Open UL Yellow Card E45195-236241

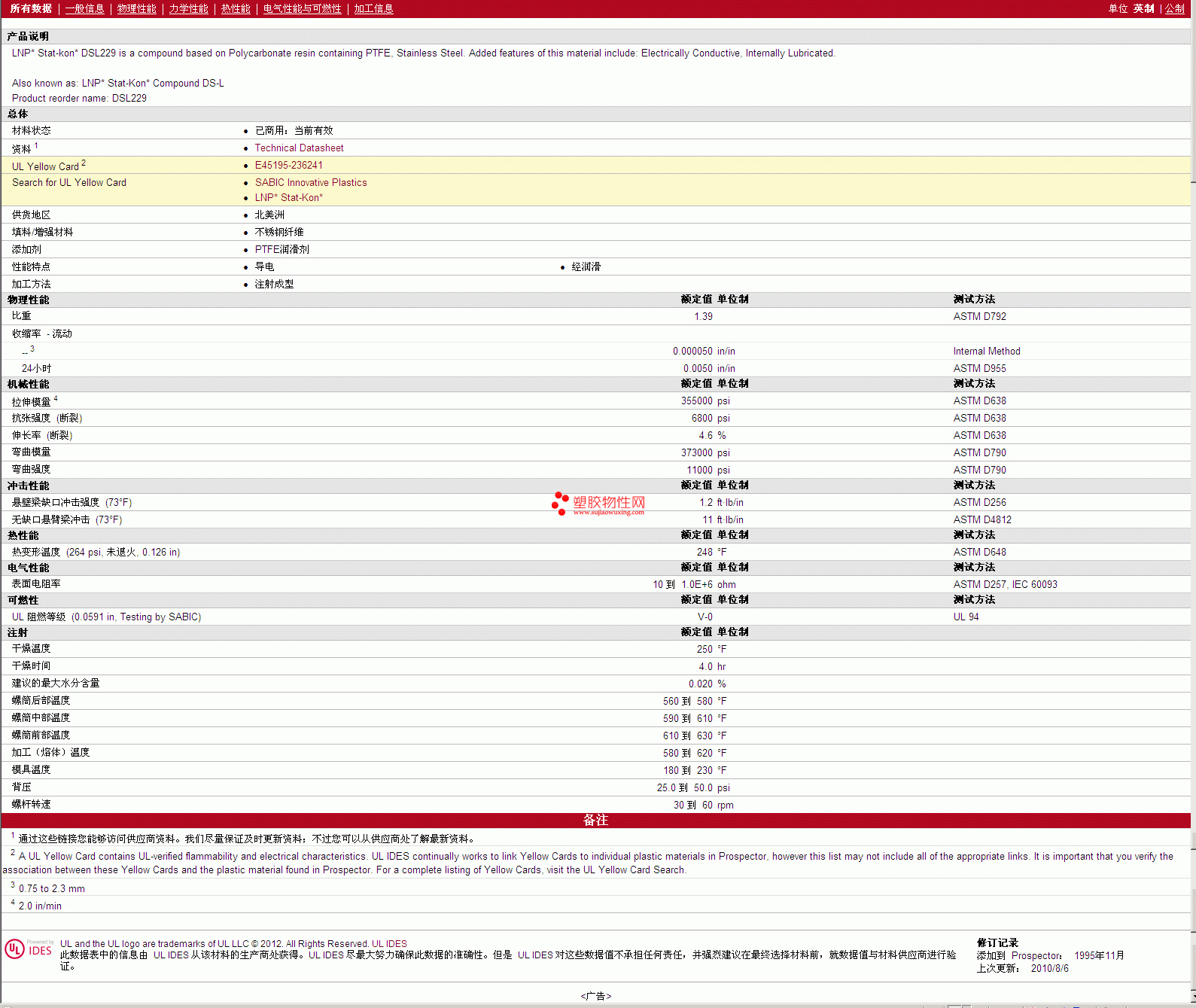click(x=288, y=166)
